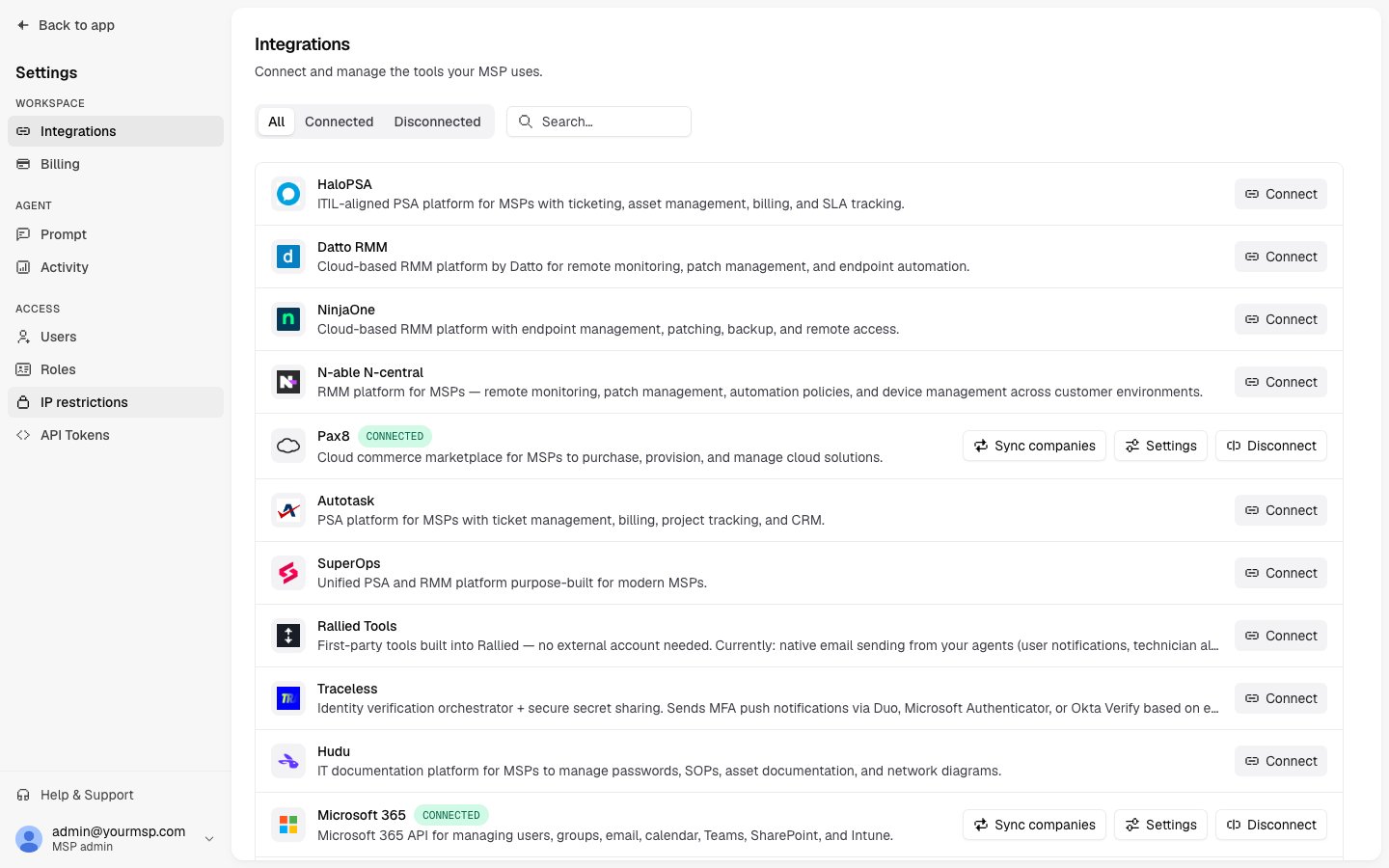The width and height of the screenshot is (1389, 868).
Task: Connect the Hudu integration
Action: tap(1281, 761)
